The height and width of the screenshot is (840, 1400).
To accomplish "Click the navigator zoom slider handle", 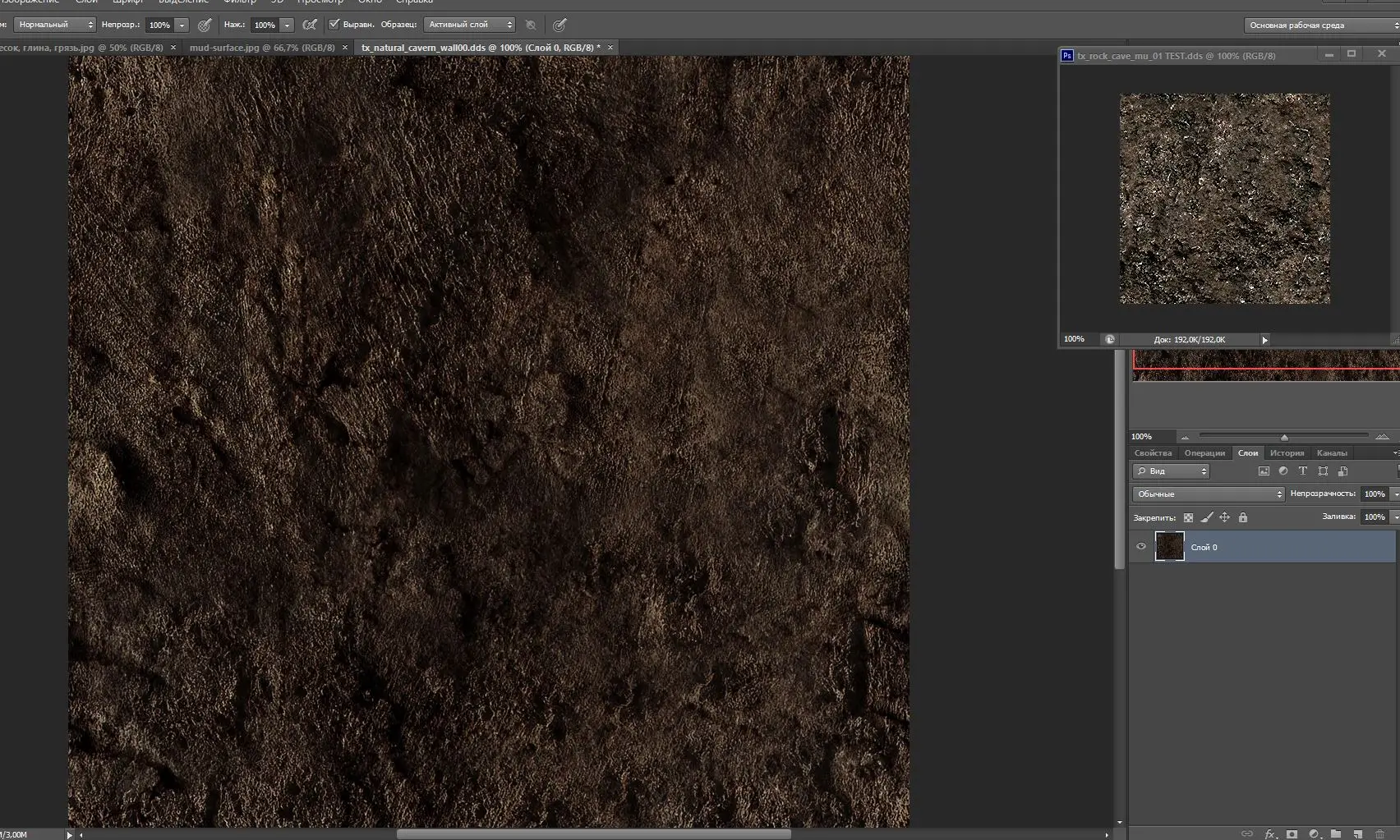I will click(1284, 437).
